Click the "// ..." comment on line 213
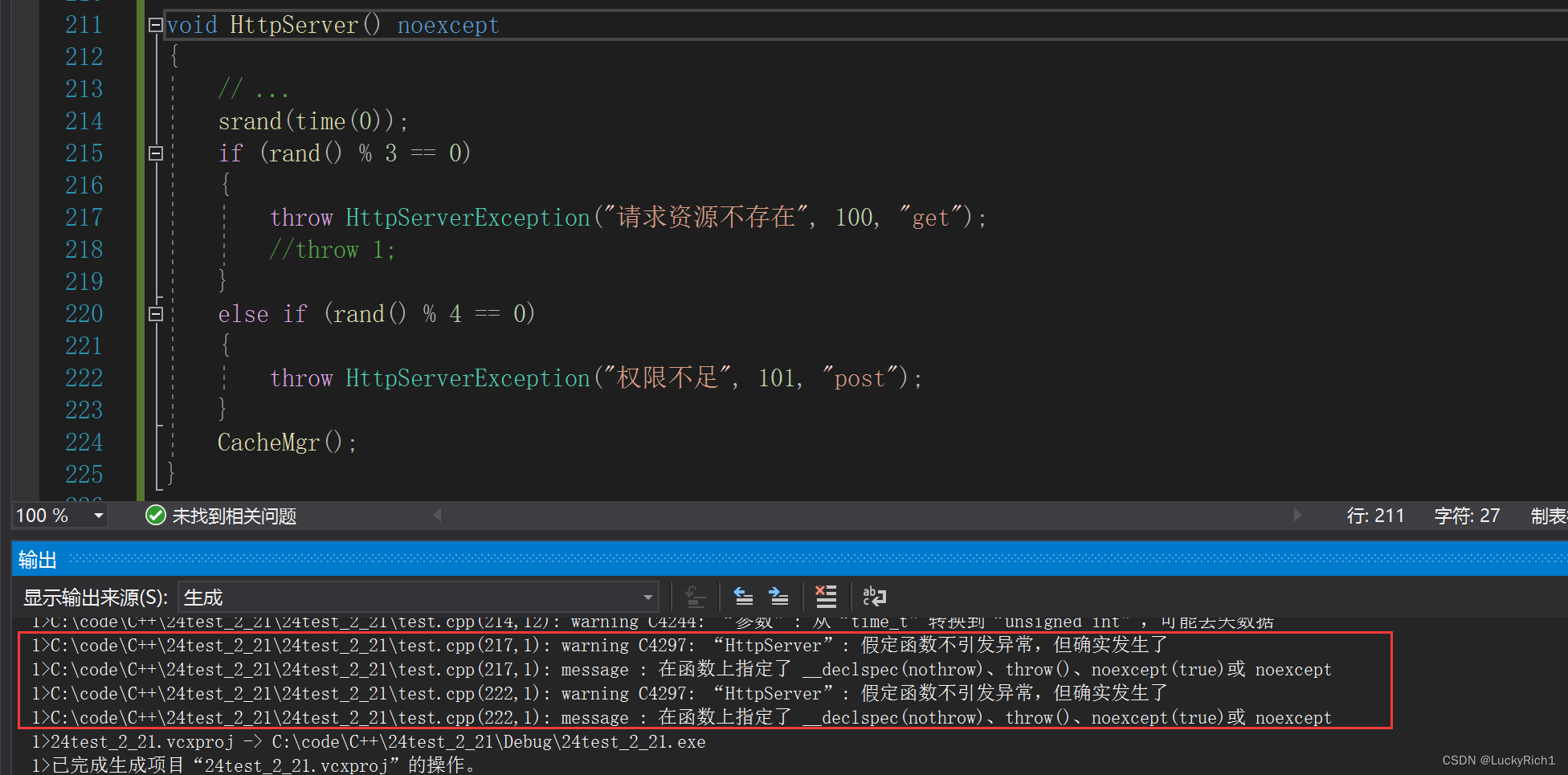Image resolution: width=1568 pixels, height=775 pixels. (x=253, y=89)
